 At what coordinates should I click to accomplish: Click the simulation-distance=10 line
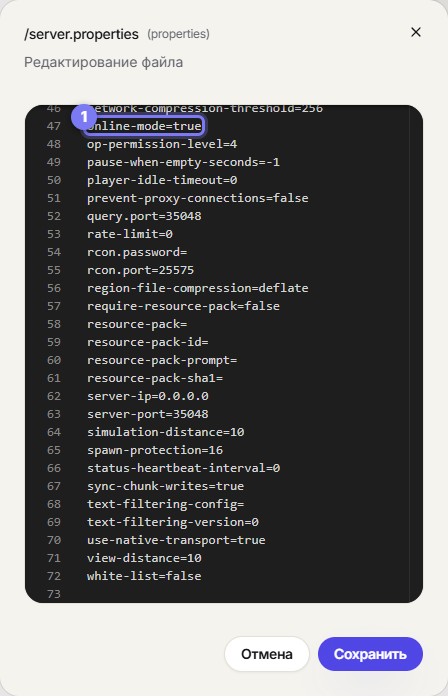coord(165,432)
